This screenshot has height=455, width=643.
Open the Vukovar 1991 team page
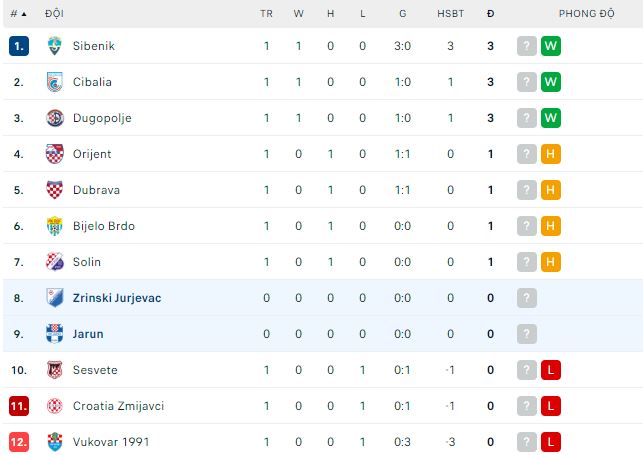click(x=110, y=442)
